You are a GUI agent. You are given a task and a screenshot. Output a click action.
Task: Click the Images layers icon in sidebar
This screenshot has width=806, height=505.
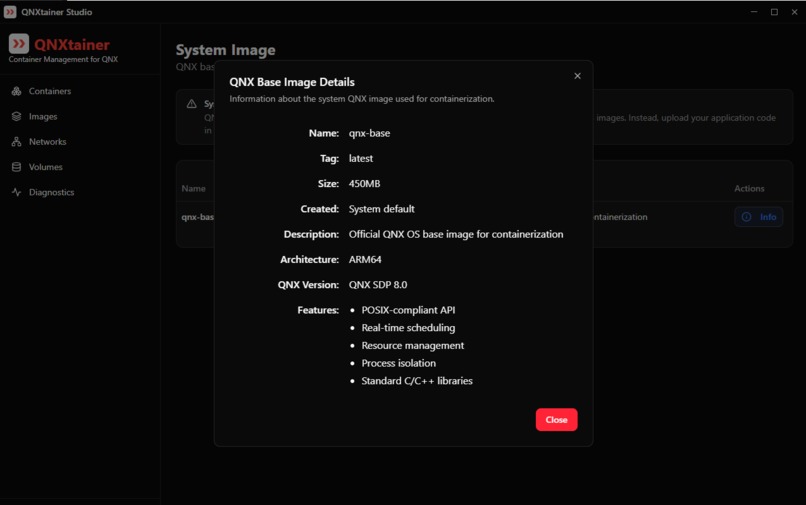point(16,116)
